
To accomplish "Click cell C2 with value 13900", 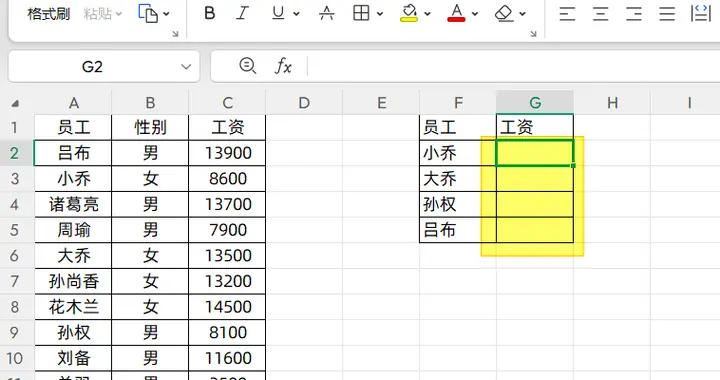I will [227, 153].
